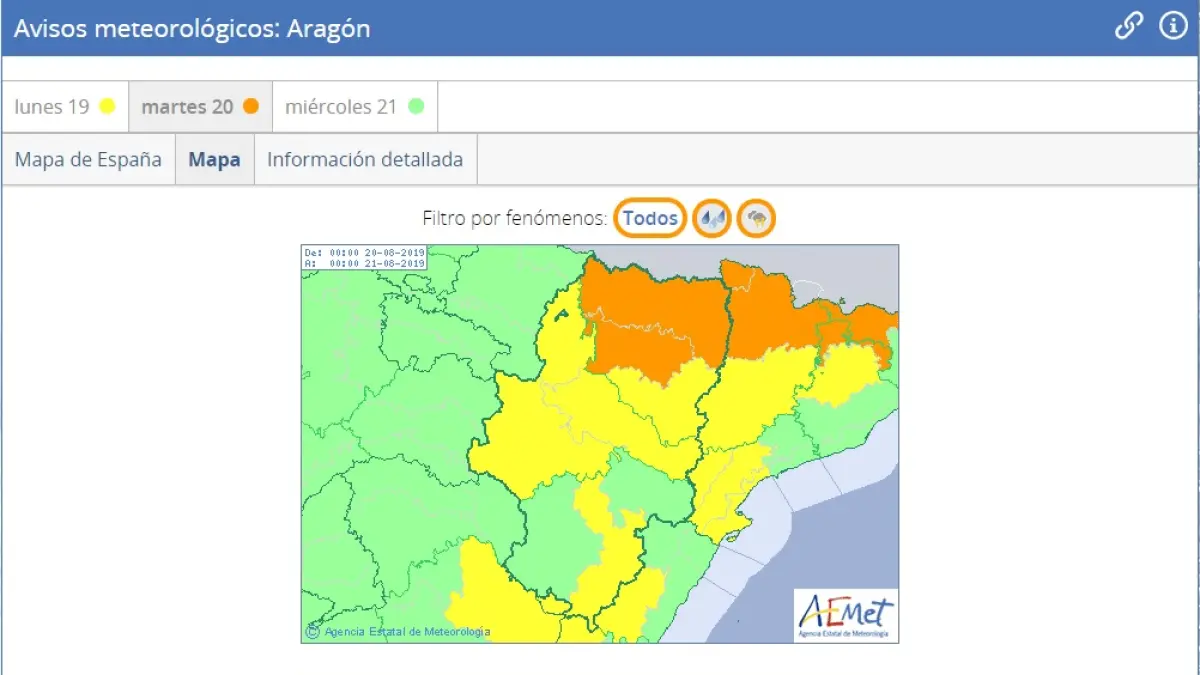The image size is (1200, 675).
Task: Click the orange dot beside martes 20
Action: point(251,107)
